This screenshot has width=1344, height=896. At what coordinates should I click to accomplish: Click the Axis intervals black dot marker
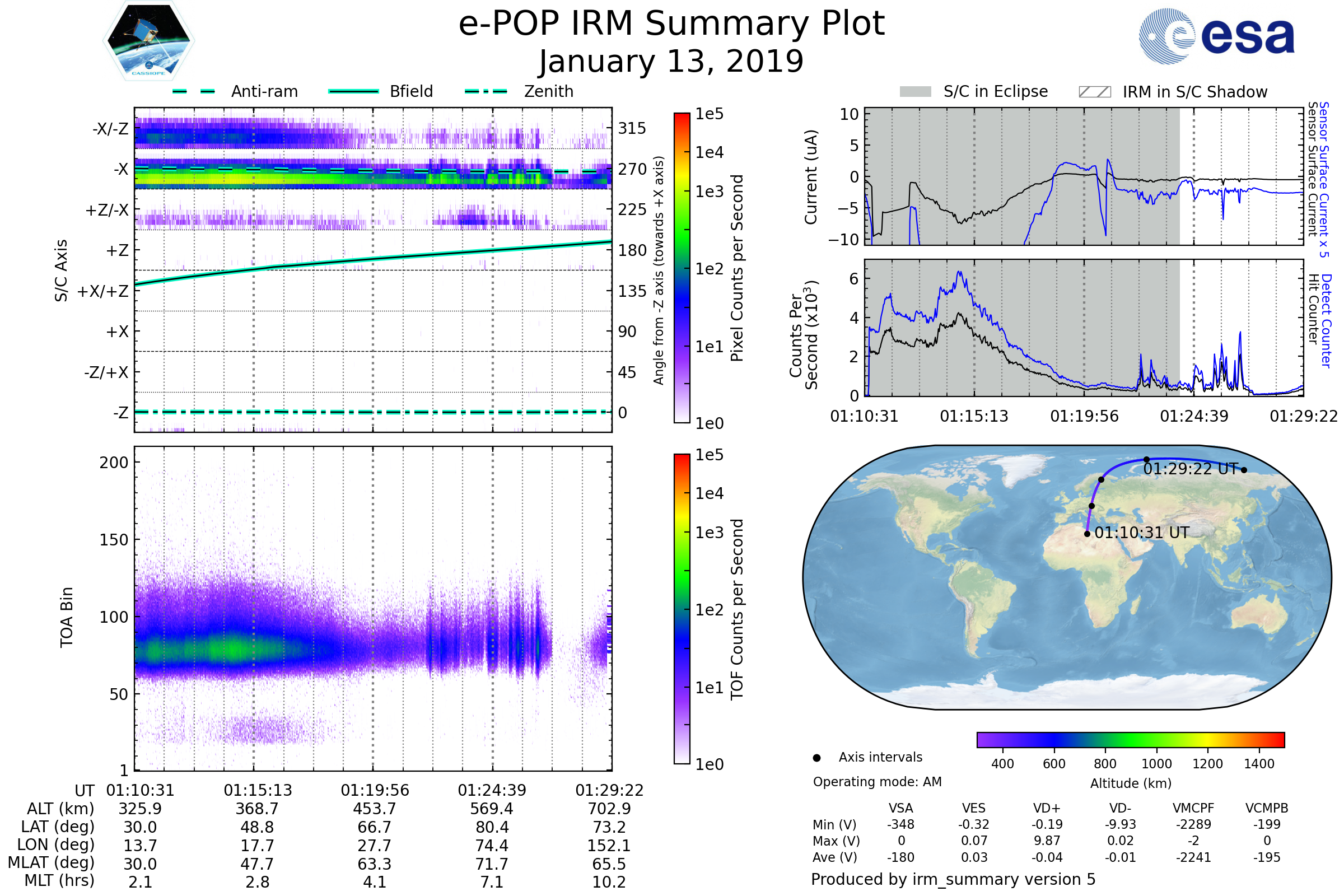click(x=816, y=758)
